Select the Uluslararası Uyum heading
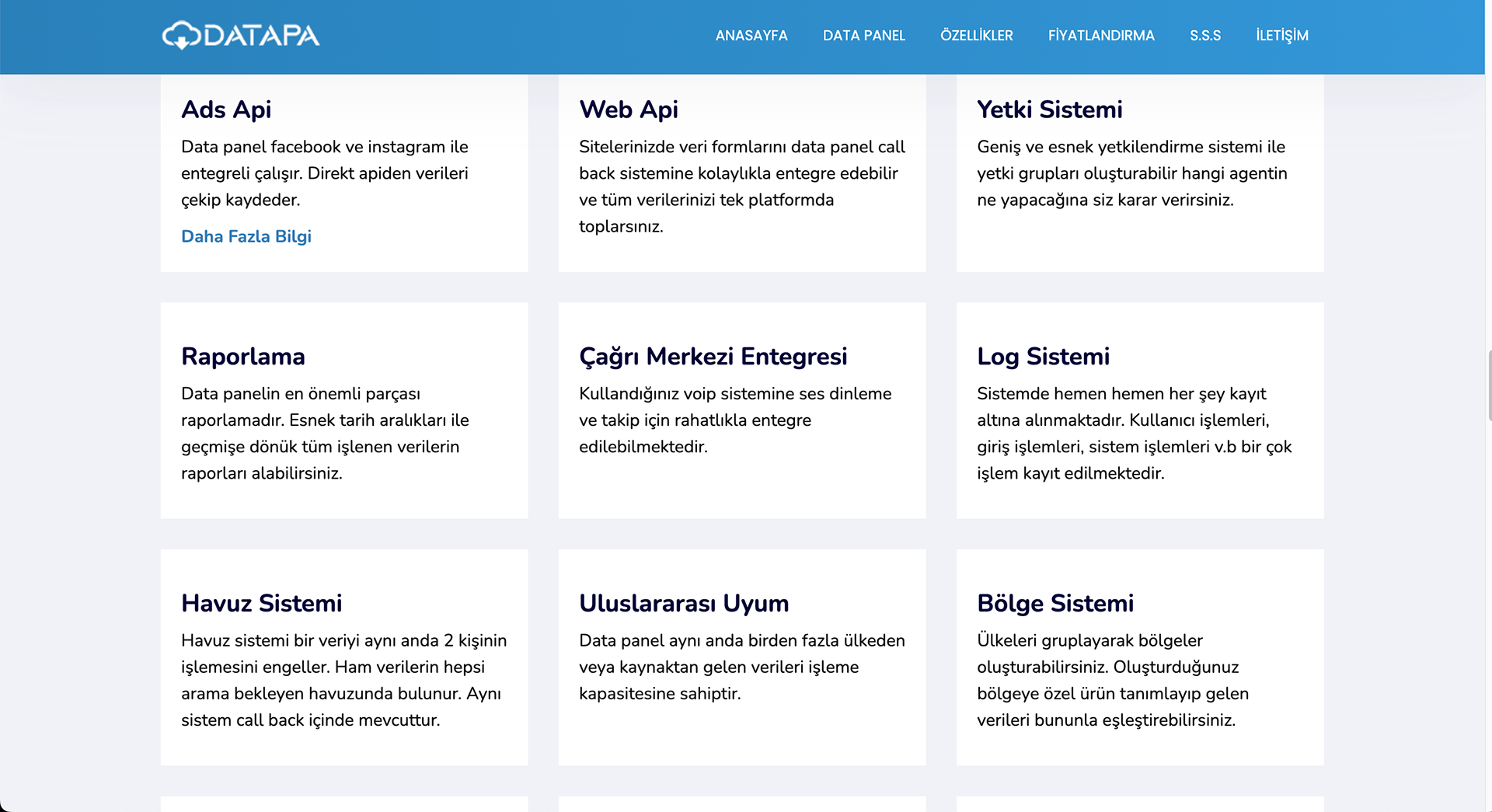Image resolution: width=1492 pixels, height=812 pixels. click(684, 604)
